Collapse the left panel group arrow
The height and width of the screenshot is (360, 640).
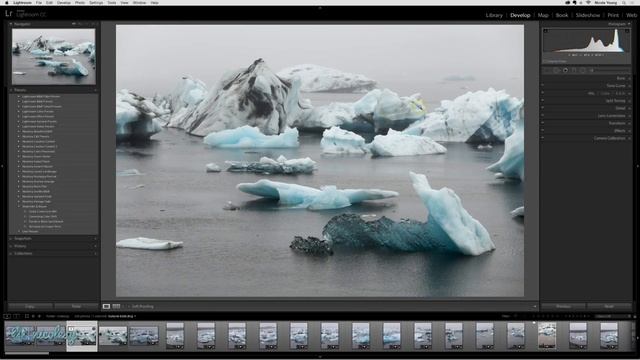(x=2, y=166)
